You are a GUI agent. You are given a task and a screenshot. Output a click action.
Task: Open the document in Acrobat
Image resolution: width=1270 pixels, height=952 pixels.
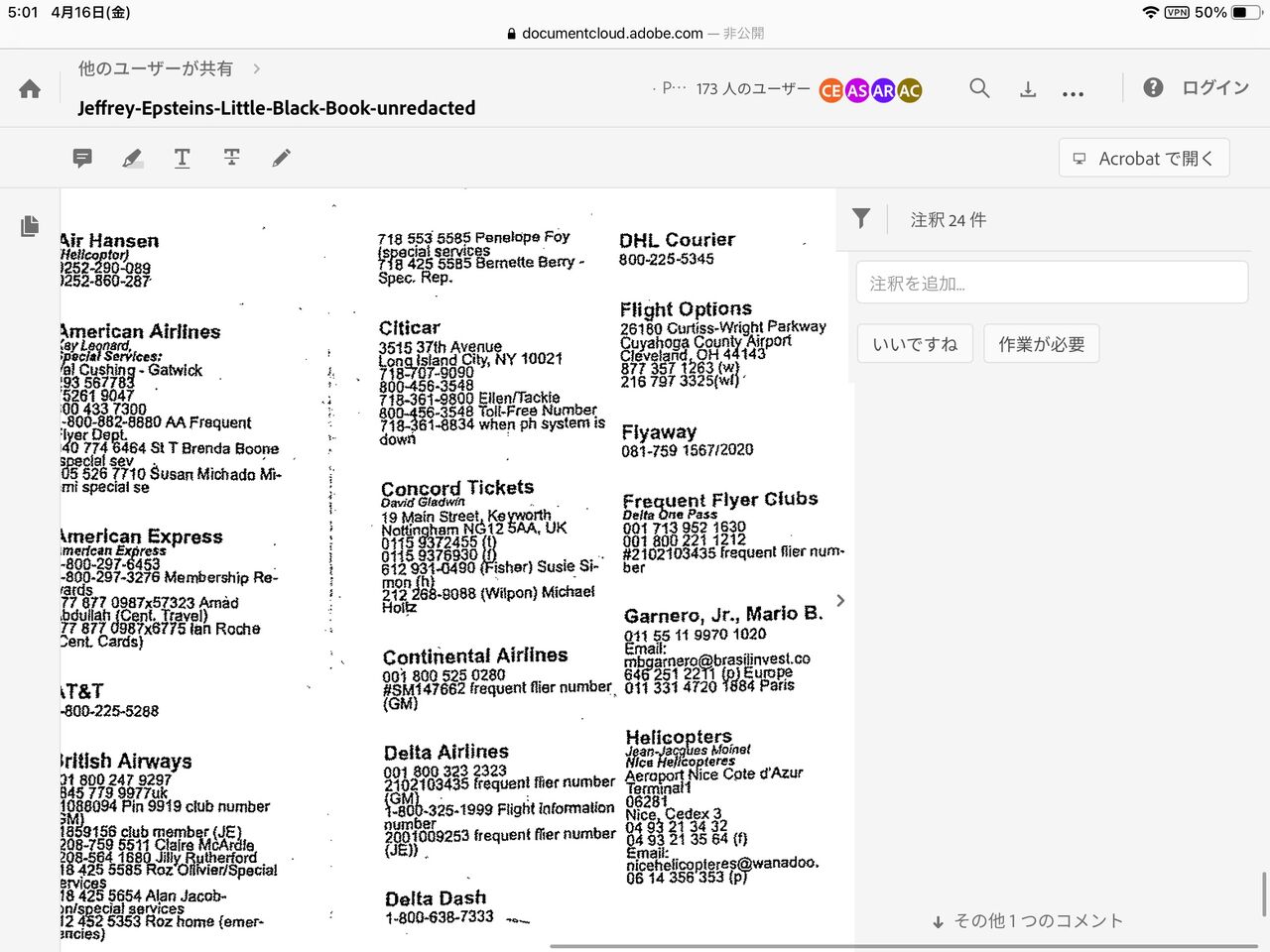(x=1144, y=158)
